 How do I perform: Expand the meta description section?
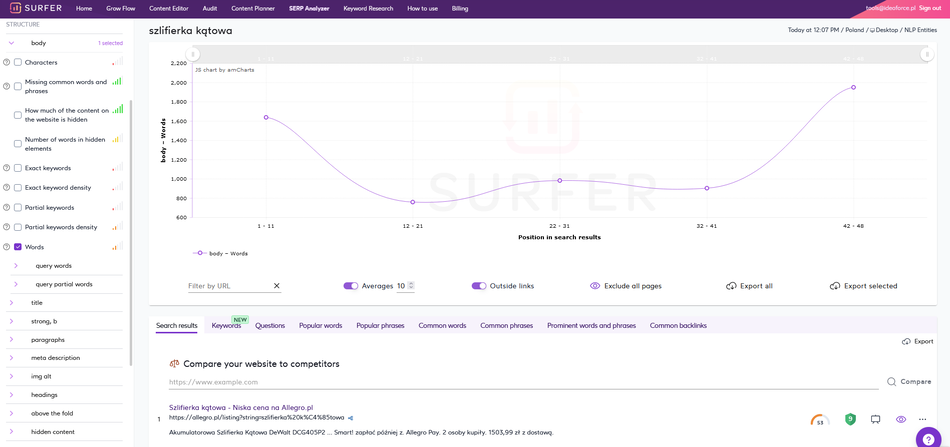coord(11,358)
